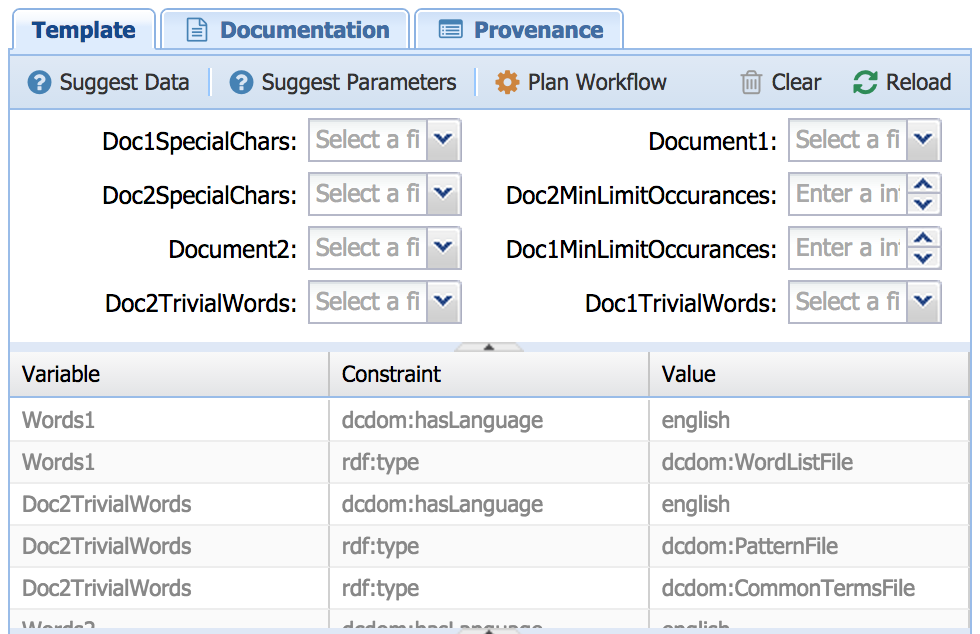980x634 pixels.
Task: Decrement the Doc1MinLimitOccurances value
Action: pos(925,259)
